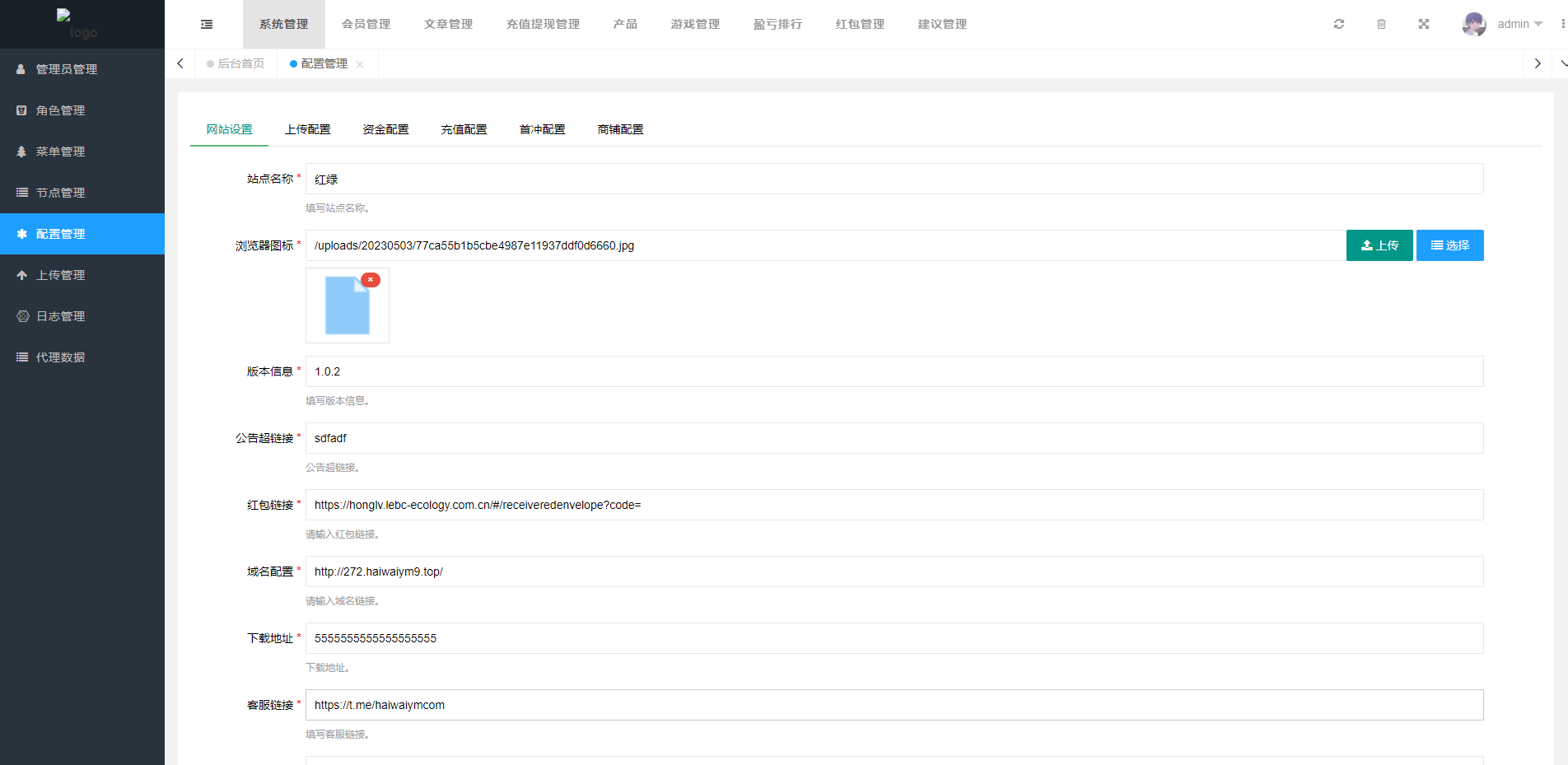Open the admin user dropdown

(1503, 25)
